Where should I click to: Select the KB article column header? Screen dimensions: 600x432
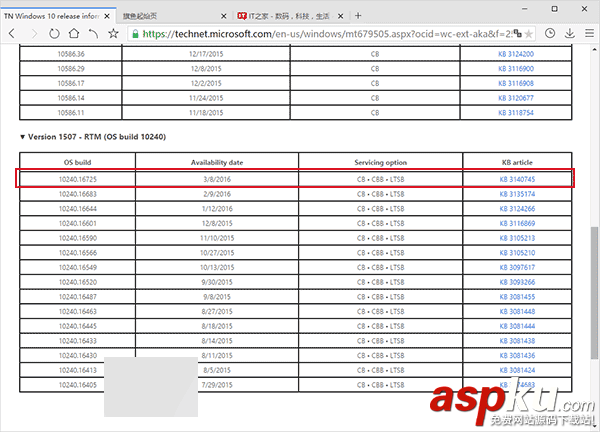517,162
